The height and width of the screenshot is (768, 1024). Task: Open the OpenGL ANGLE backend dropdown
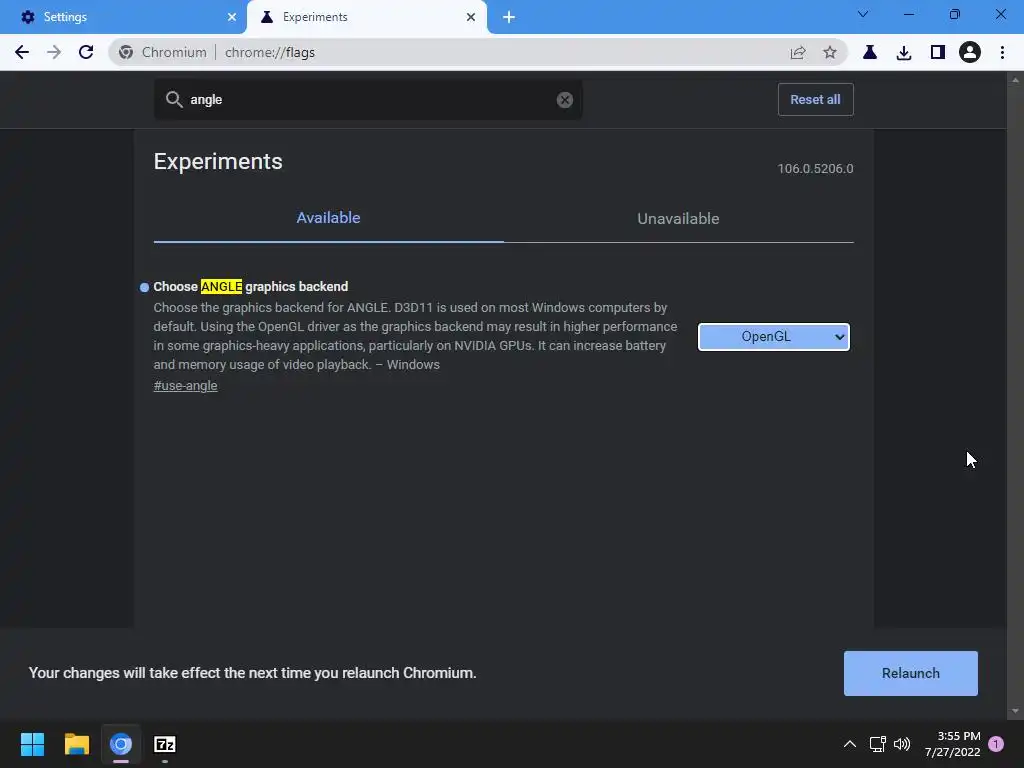pos(774,337)
